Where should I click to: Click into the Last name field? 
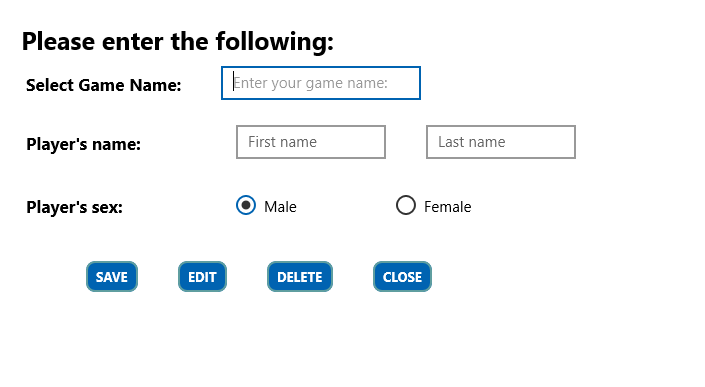pos(501,142)
